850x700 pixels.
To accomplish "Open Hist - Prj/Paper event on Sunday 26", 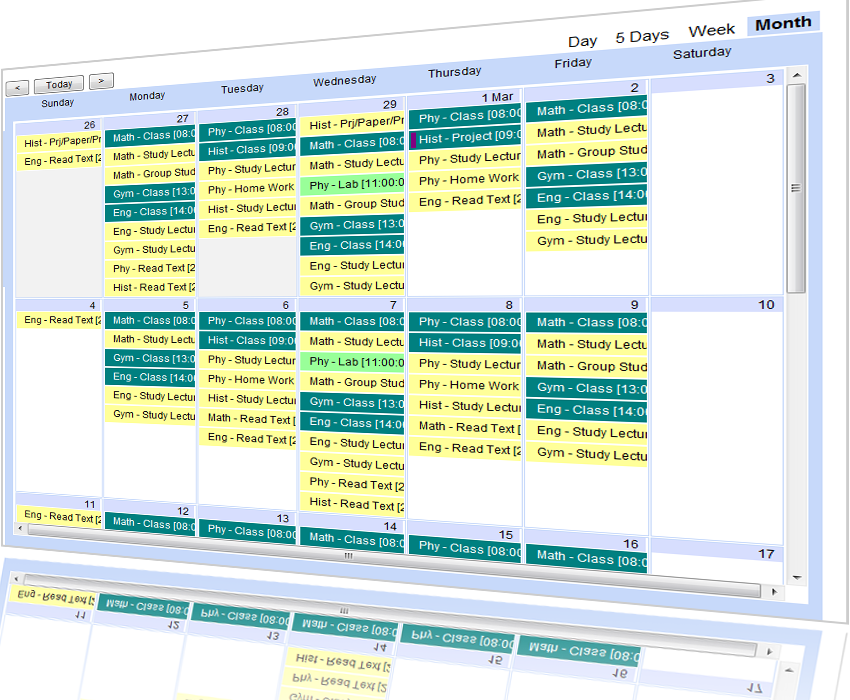I will pos(60,142).
